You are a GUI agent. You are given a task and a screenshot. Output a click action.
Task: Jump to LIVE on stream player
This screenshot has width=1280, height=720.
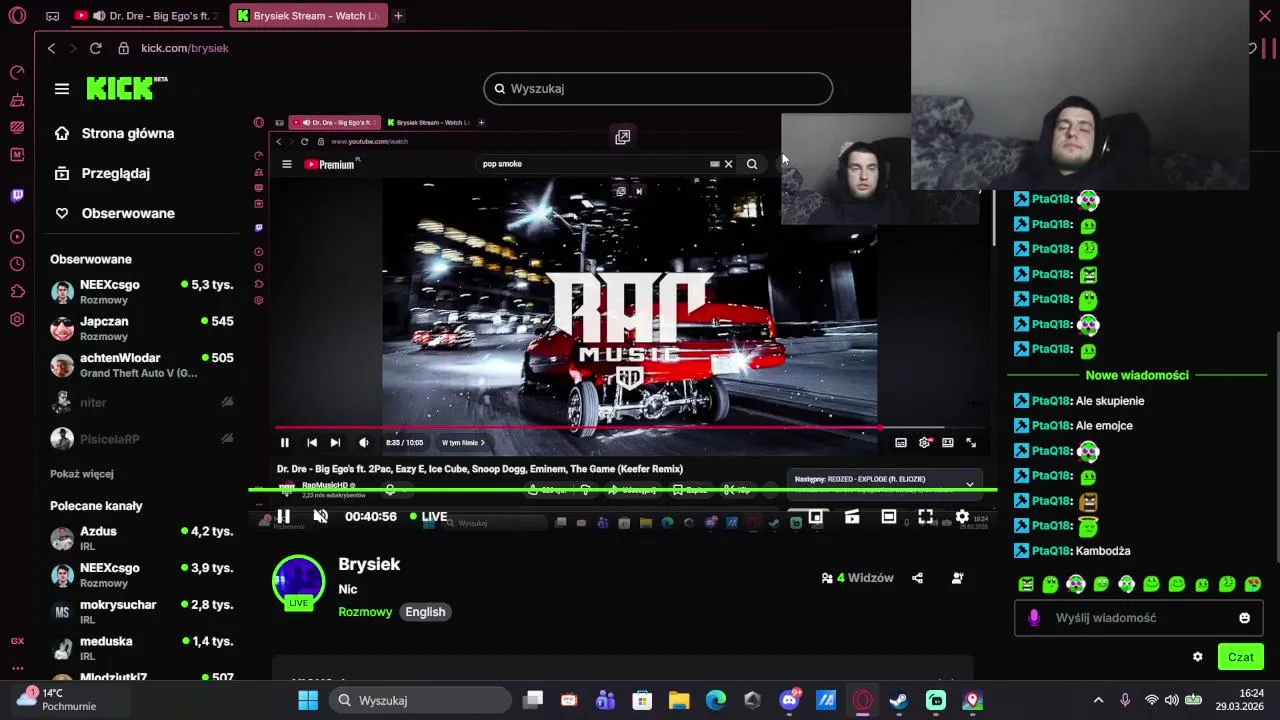tap(429, 517)
